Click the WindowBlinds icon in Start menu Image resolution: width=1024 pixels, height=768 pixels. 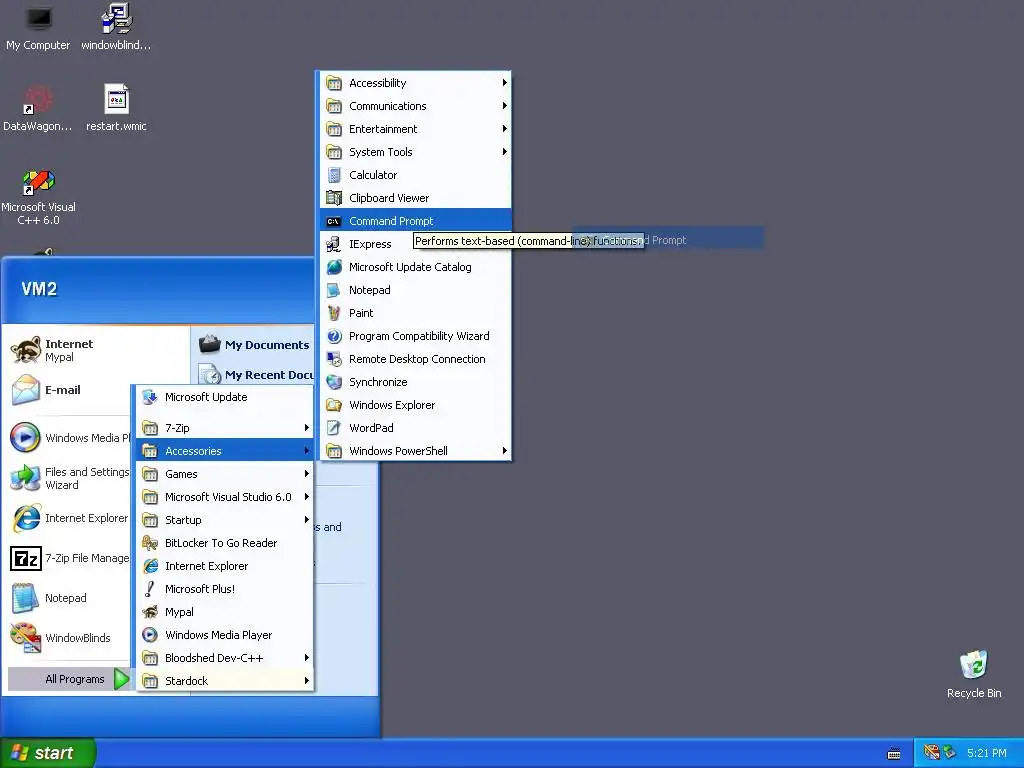(25, 638)
